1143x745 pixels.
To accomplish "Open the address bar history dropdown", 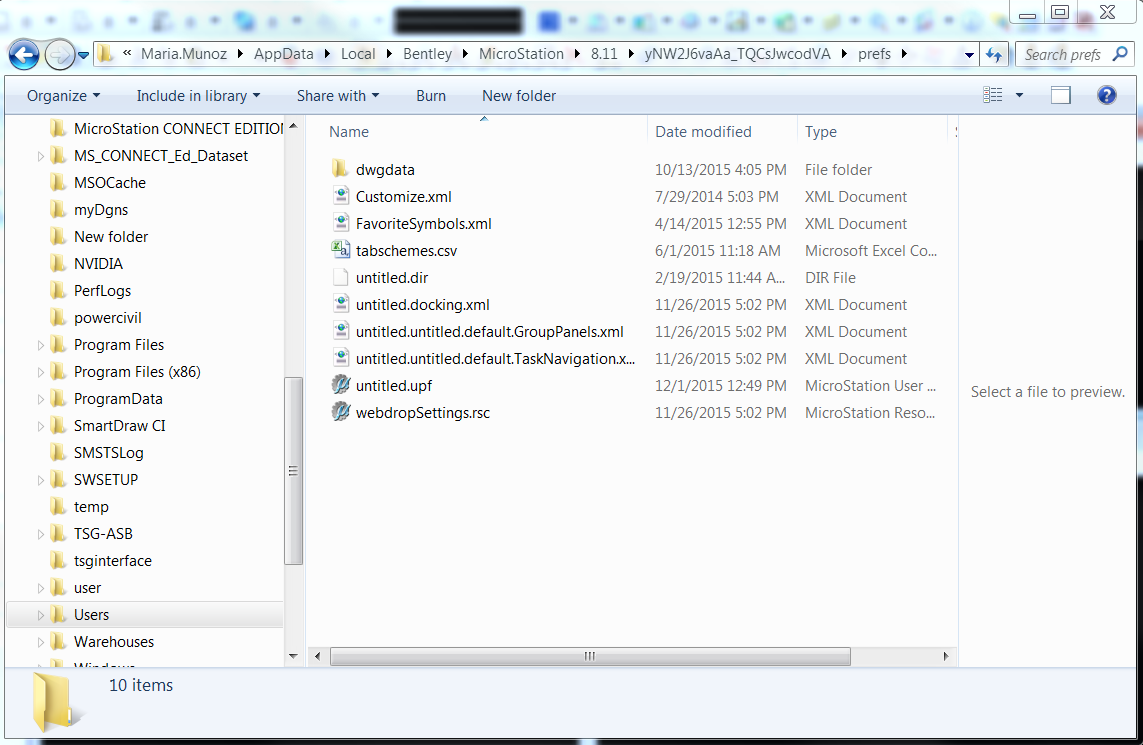I will click(x=969, y=55).
